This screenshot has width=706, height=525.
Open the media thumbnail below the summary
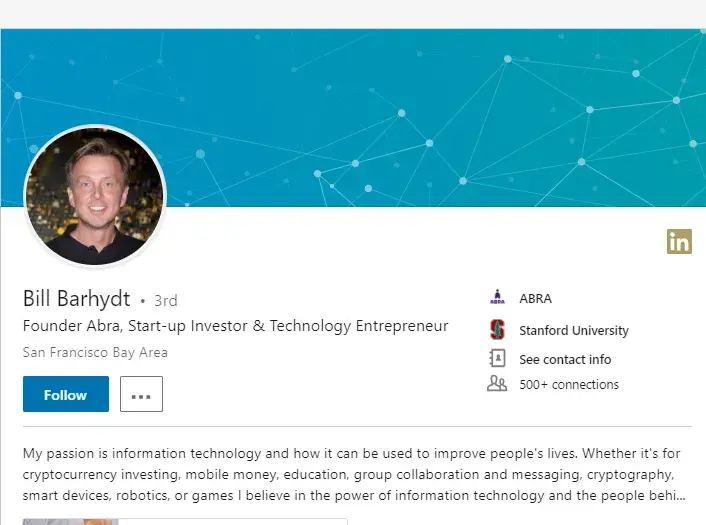[x=70, y=521]
